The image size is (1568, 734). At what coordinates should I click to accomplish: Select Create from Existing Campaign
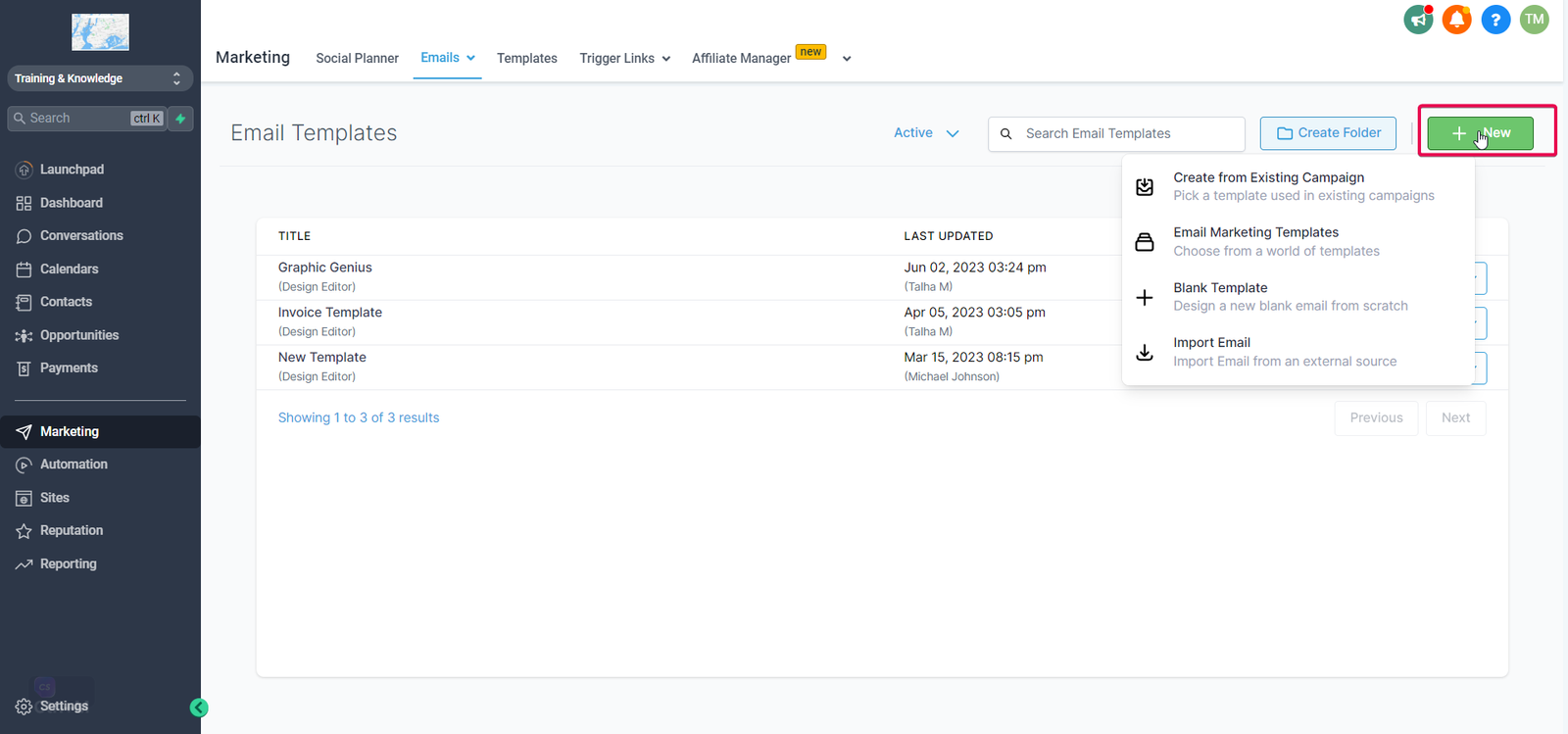coord(1268,177)
